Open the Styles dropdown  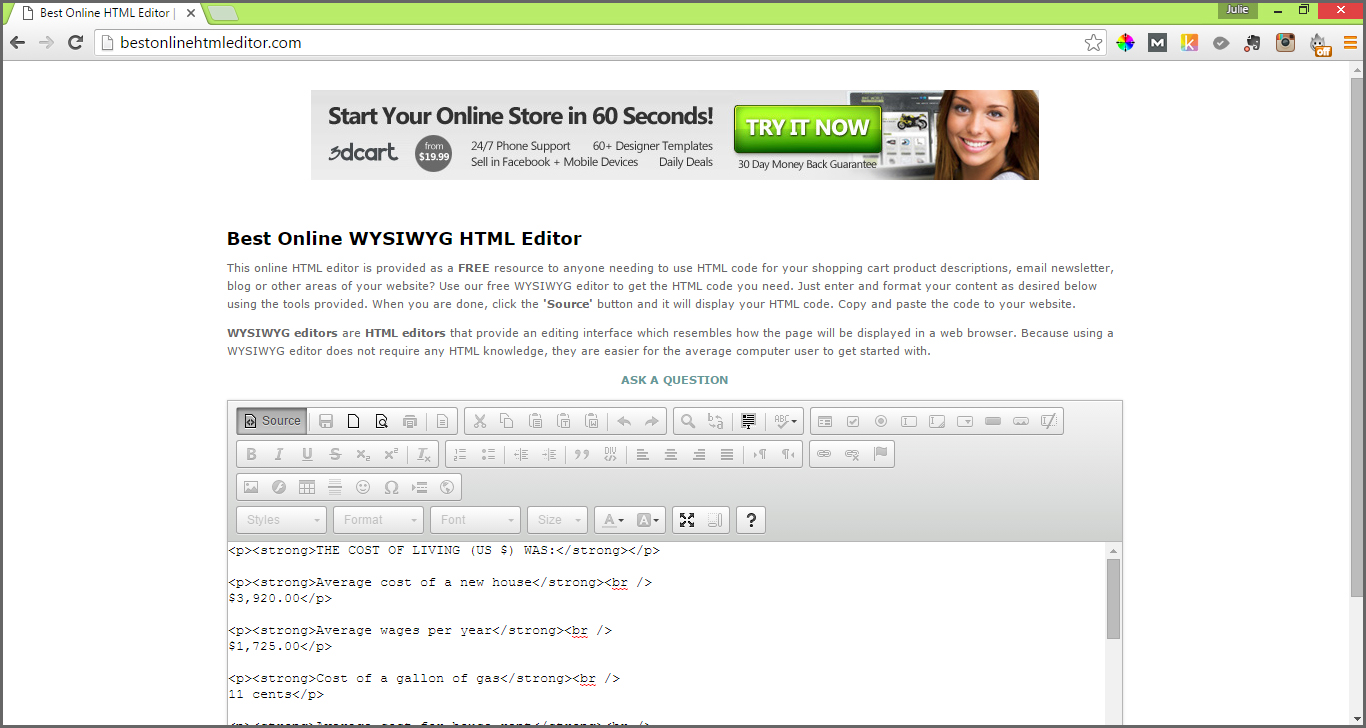(x=281, y=520)
